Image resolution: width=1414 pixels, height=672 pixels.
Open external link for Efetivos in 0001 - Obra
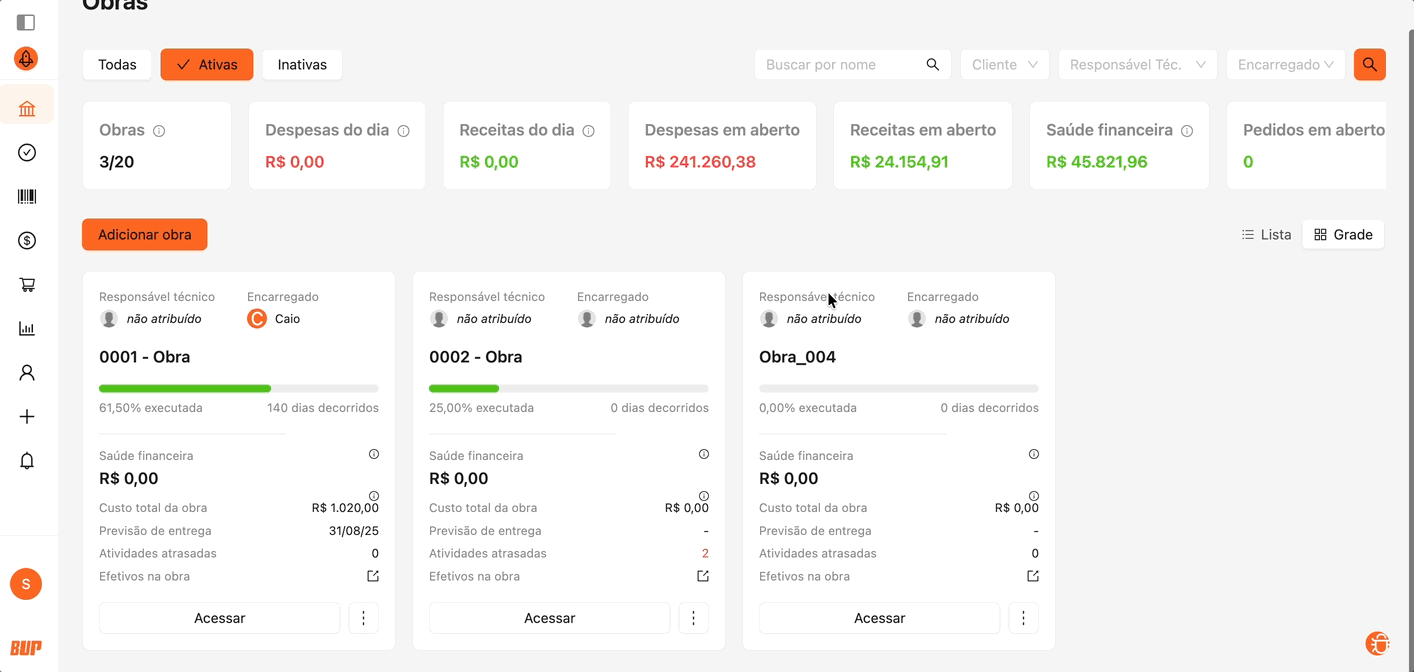[373, 576]
